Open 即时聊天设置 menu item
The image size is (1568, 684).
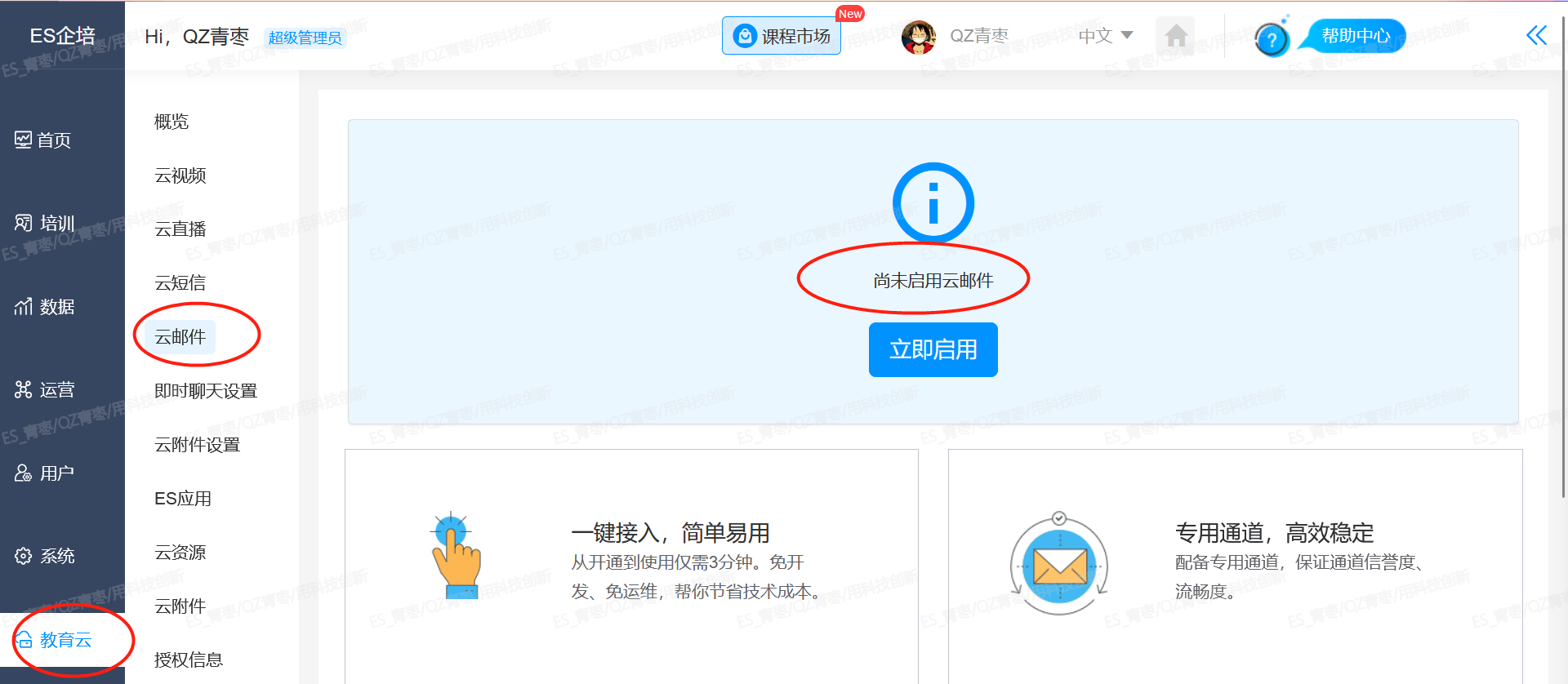(x=206, y=391)
